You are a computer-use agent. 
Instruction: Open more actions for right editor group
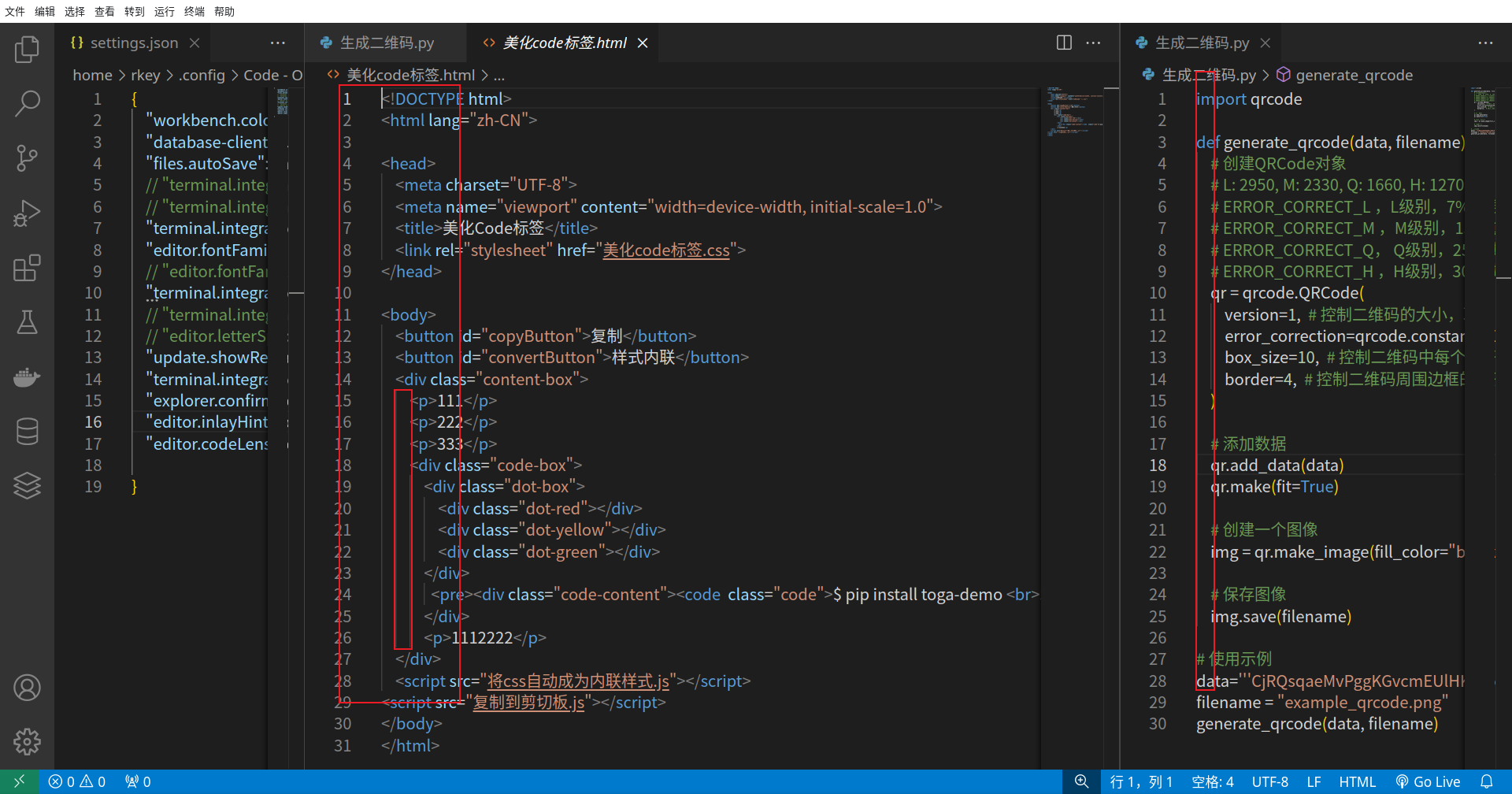tap(1485, 43)
